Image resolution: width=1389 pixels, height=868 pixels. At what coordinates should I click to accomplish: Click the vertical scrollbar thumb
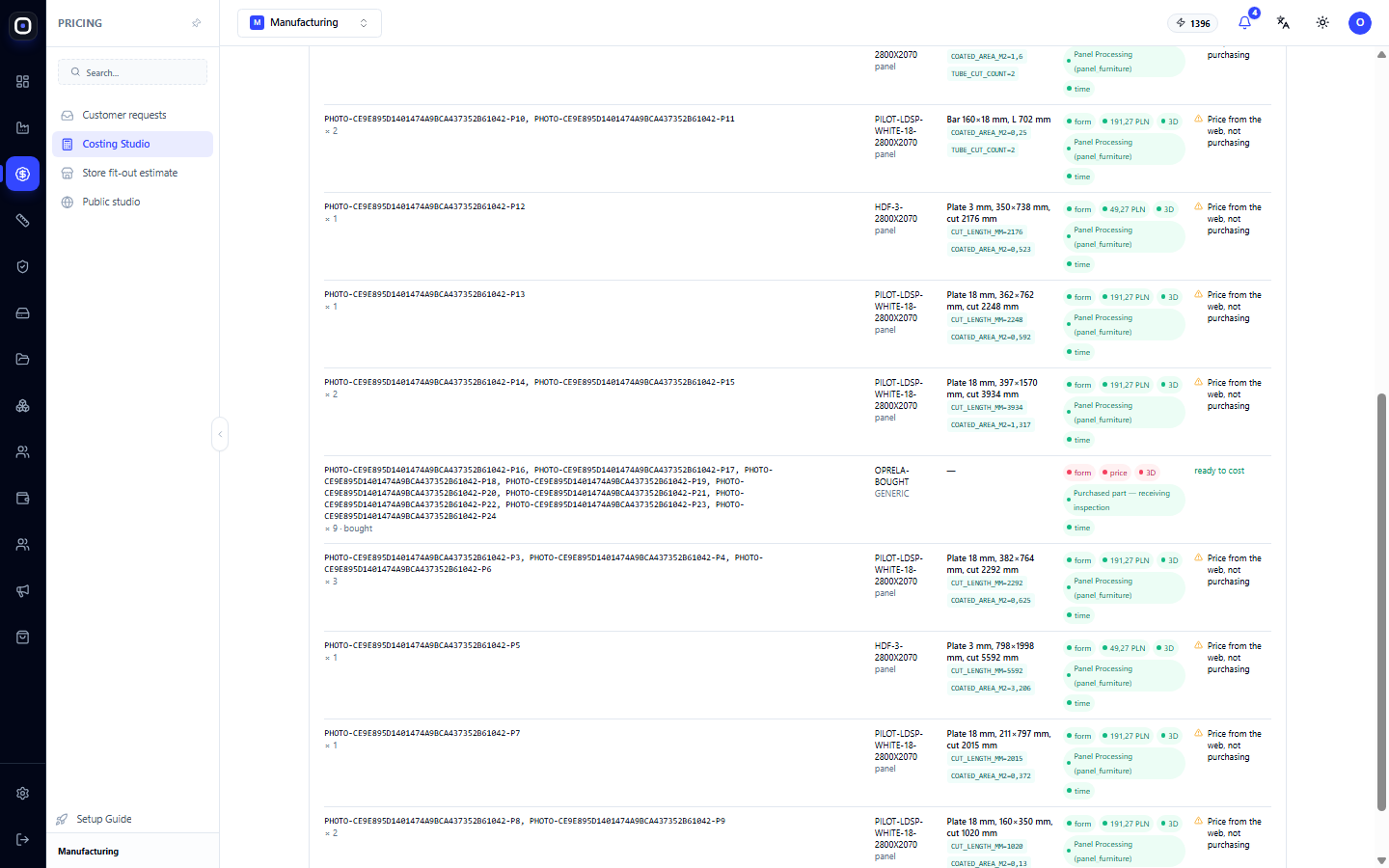[x=1381, y=602]
